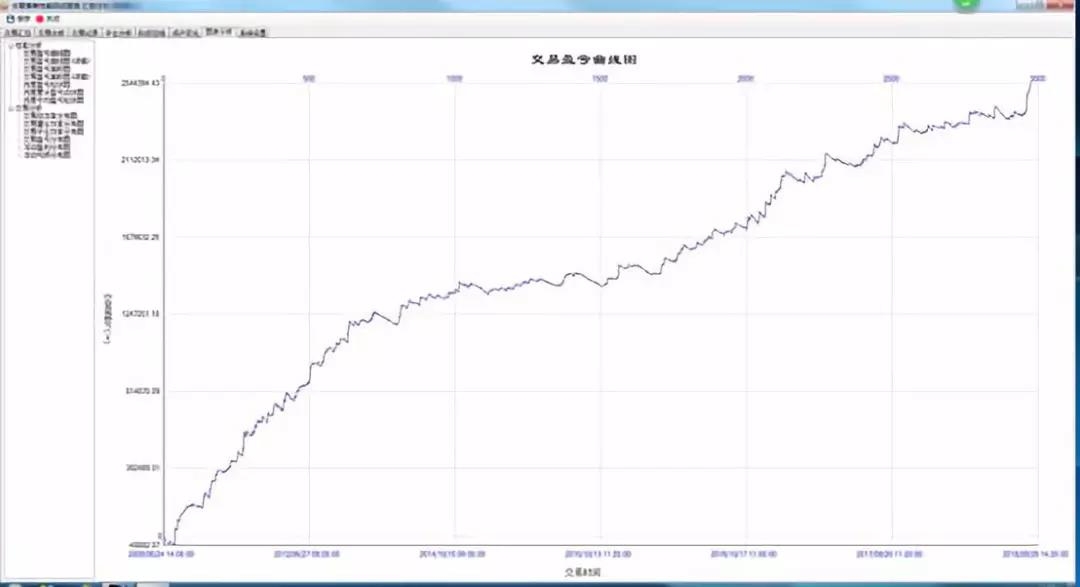Switch to the 交易汇总 tab
The height and width of the screenshot is (587, 1080).
coord(17,32)
